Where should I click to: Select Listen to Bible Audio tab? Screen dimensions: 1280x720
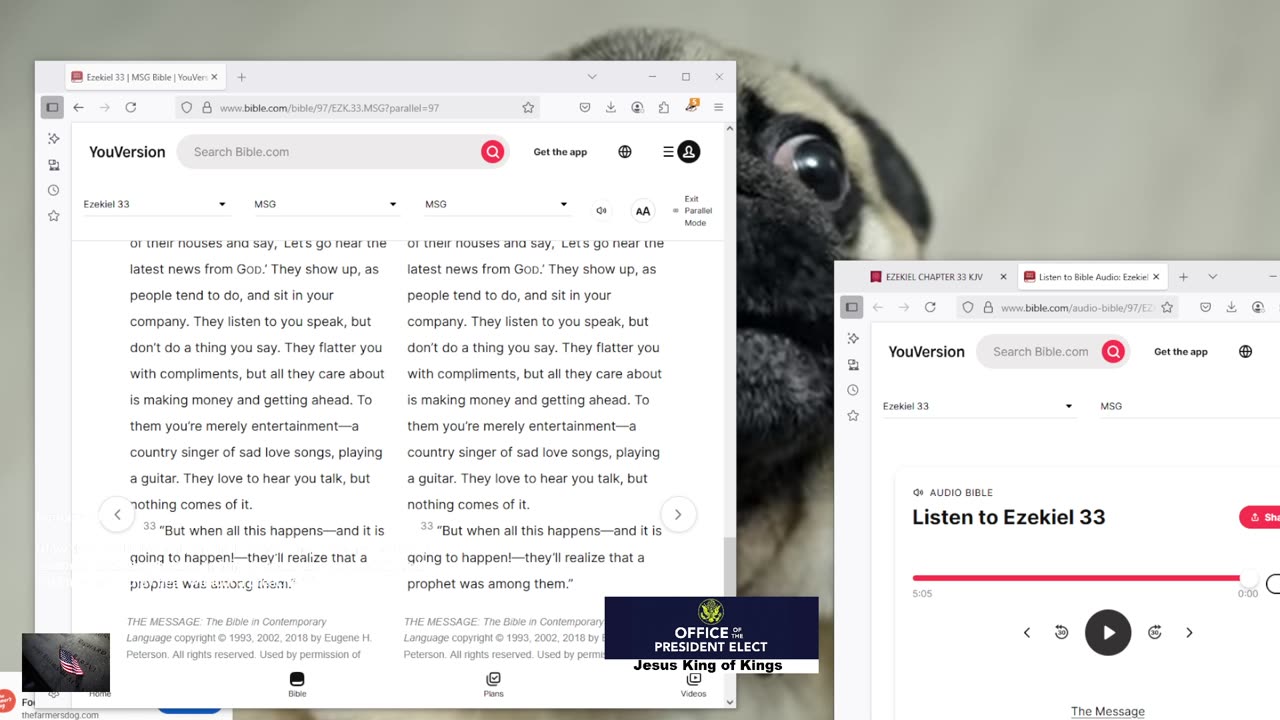(x=1092, y=277)
